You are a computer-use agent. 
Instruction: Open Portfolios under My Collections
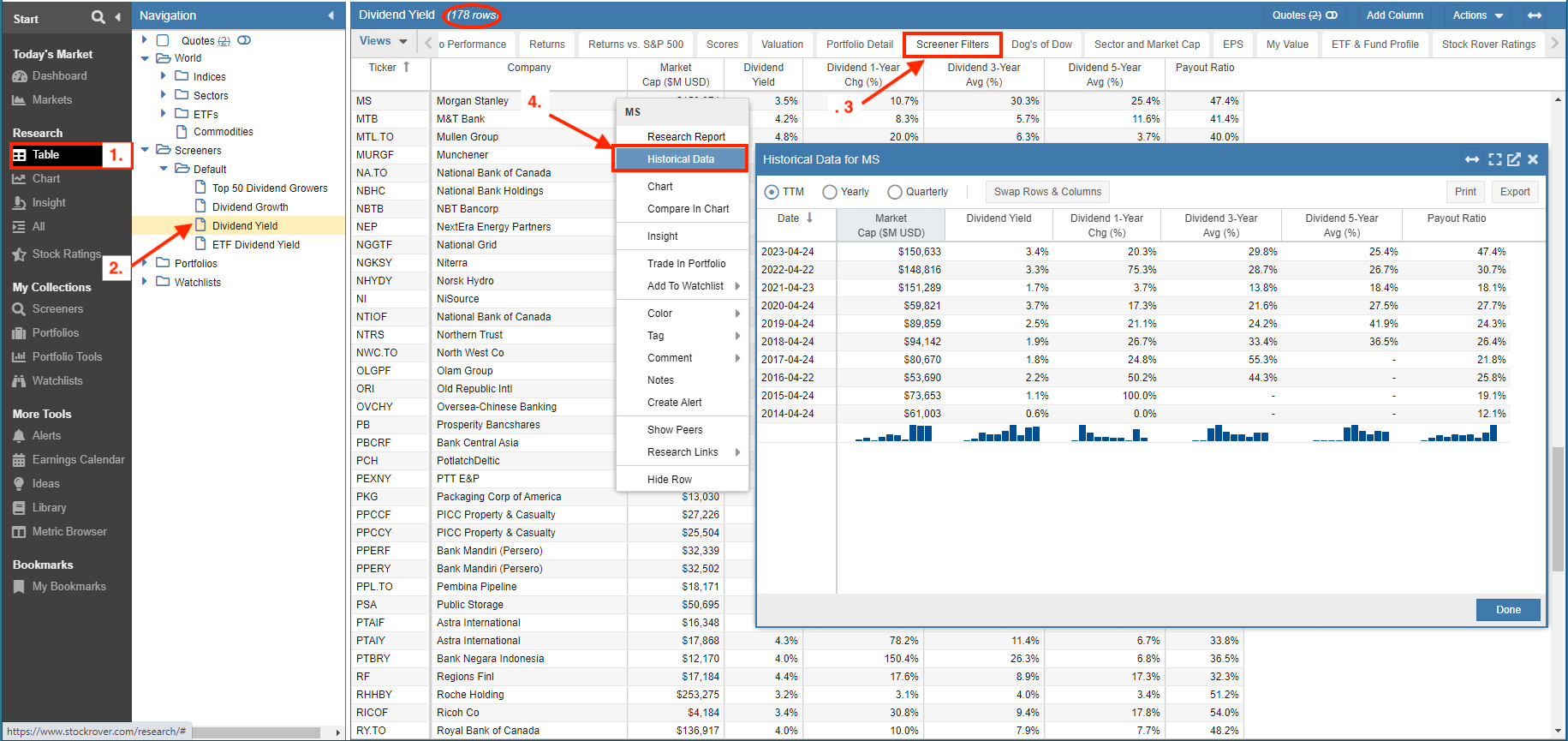[x=45, y=333]
